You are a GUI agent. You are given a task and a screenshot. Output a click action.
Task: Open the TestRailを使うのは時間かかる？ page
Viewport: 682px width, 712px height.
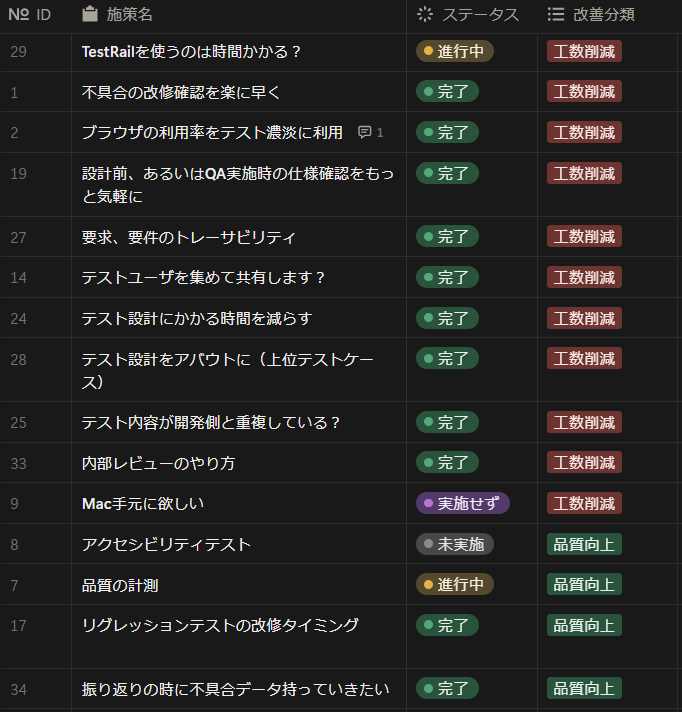click(x=191, y=52)
